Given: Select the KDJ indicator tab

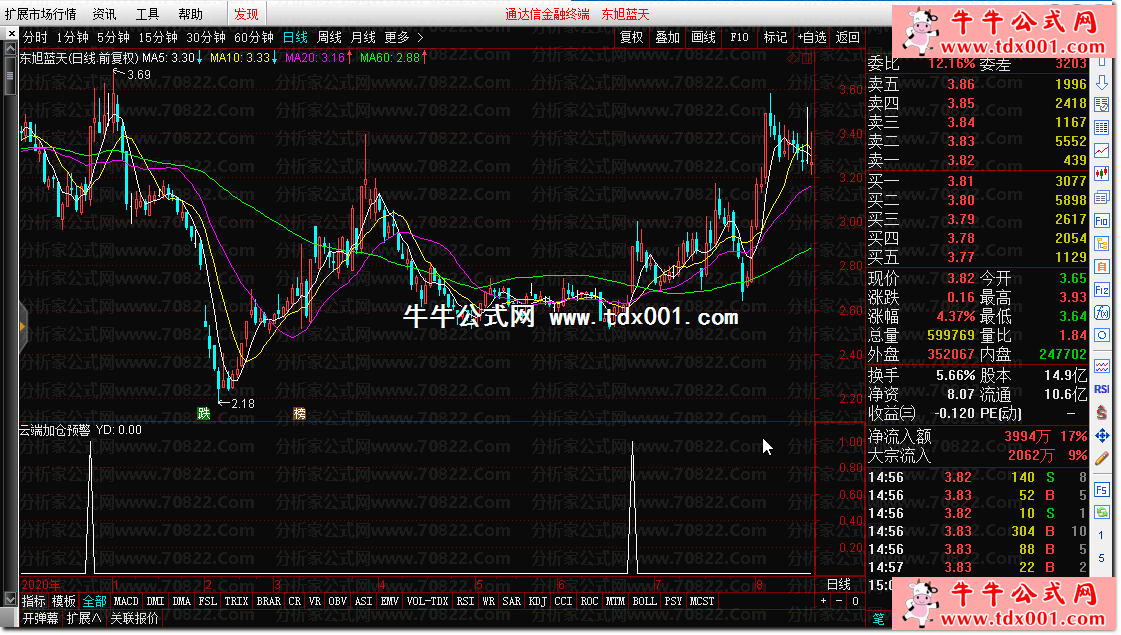Looking at the screenshot, I should tap(537, 601).
